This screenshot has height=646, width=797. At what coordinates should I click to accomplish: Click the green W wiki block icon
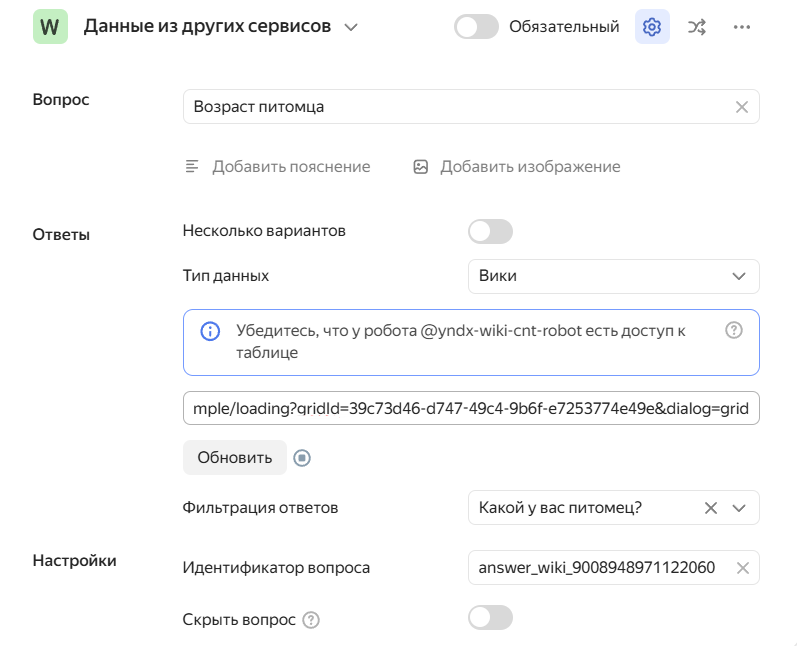click(x=51, y=27)
